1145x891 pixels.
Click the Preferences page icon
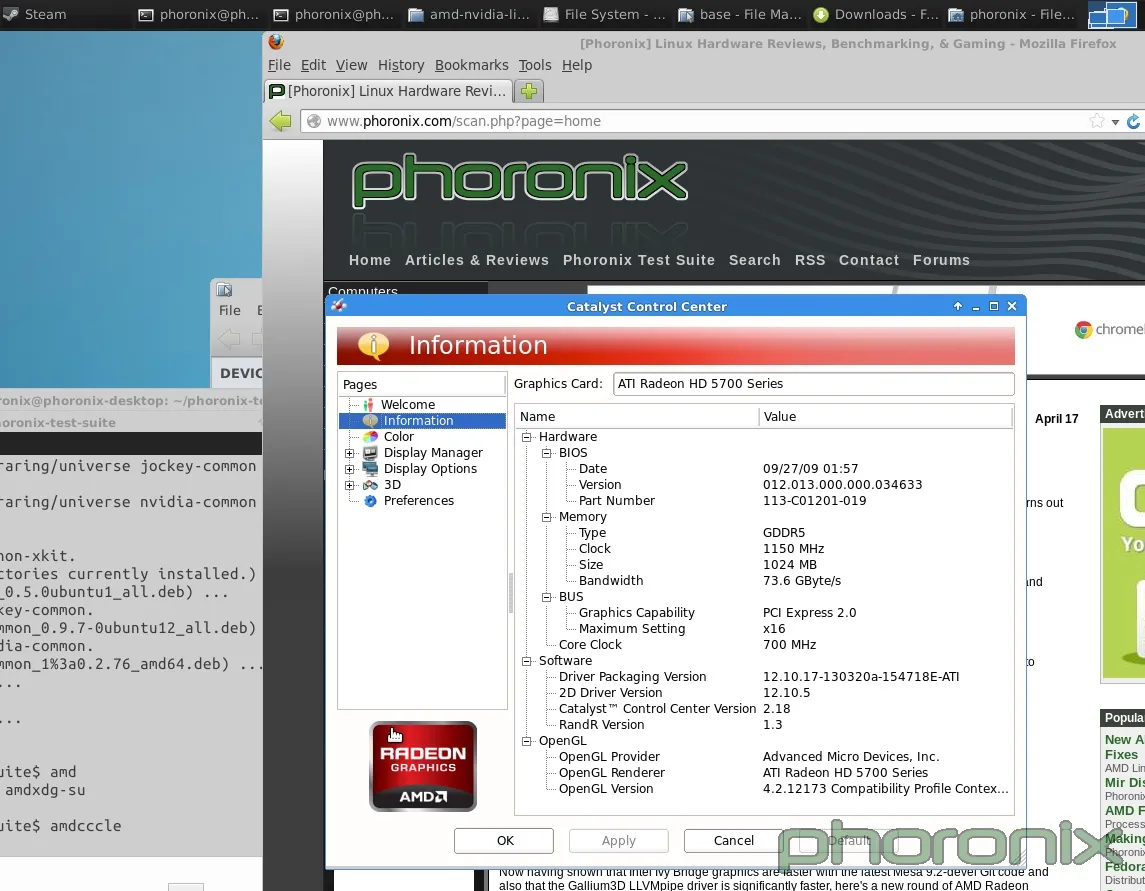coord(370,501)
